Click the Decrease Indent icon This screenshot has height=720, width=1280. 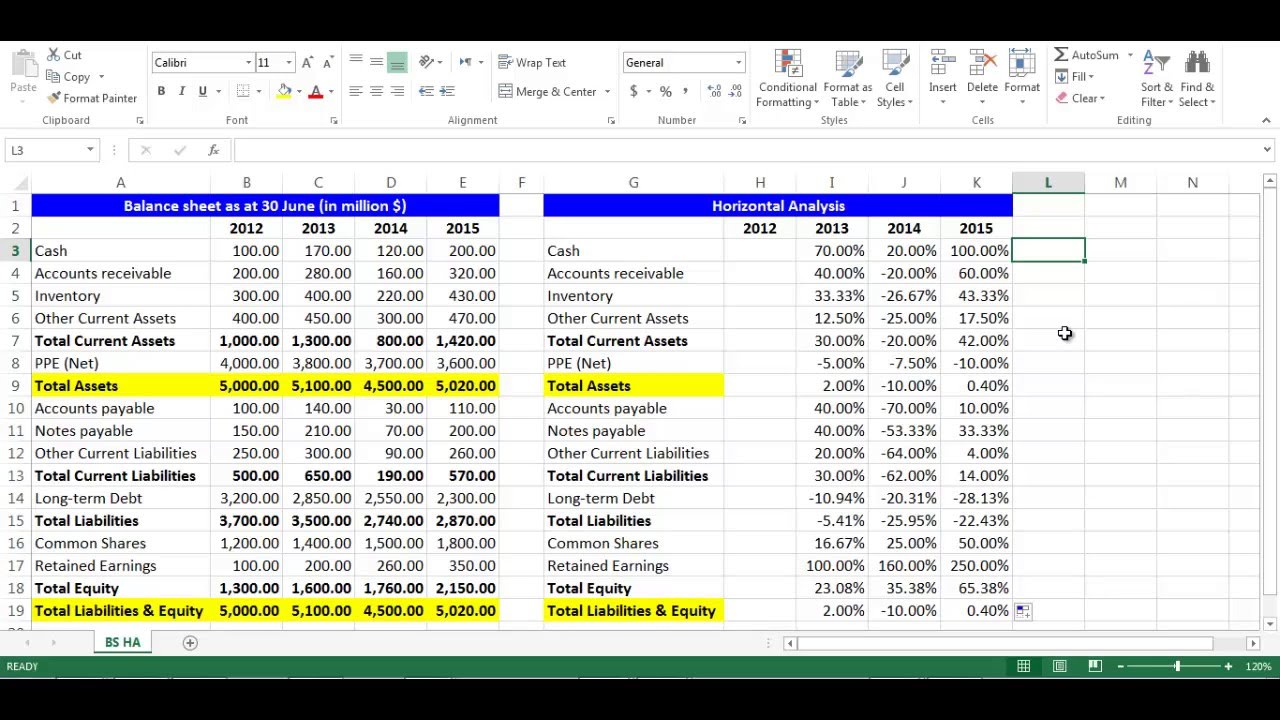[426, 91]
